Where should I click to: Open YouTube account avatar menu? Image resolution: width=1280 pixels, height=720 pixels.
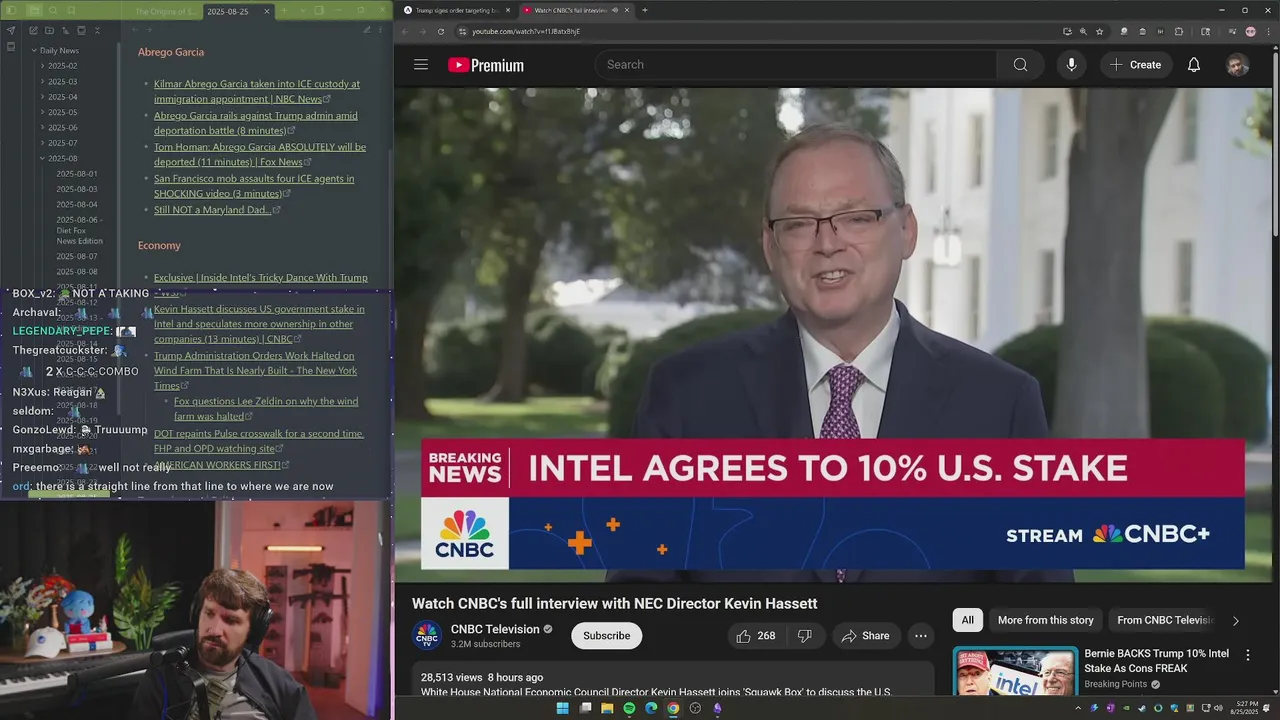click(x=1237, y=65)
